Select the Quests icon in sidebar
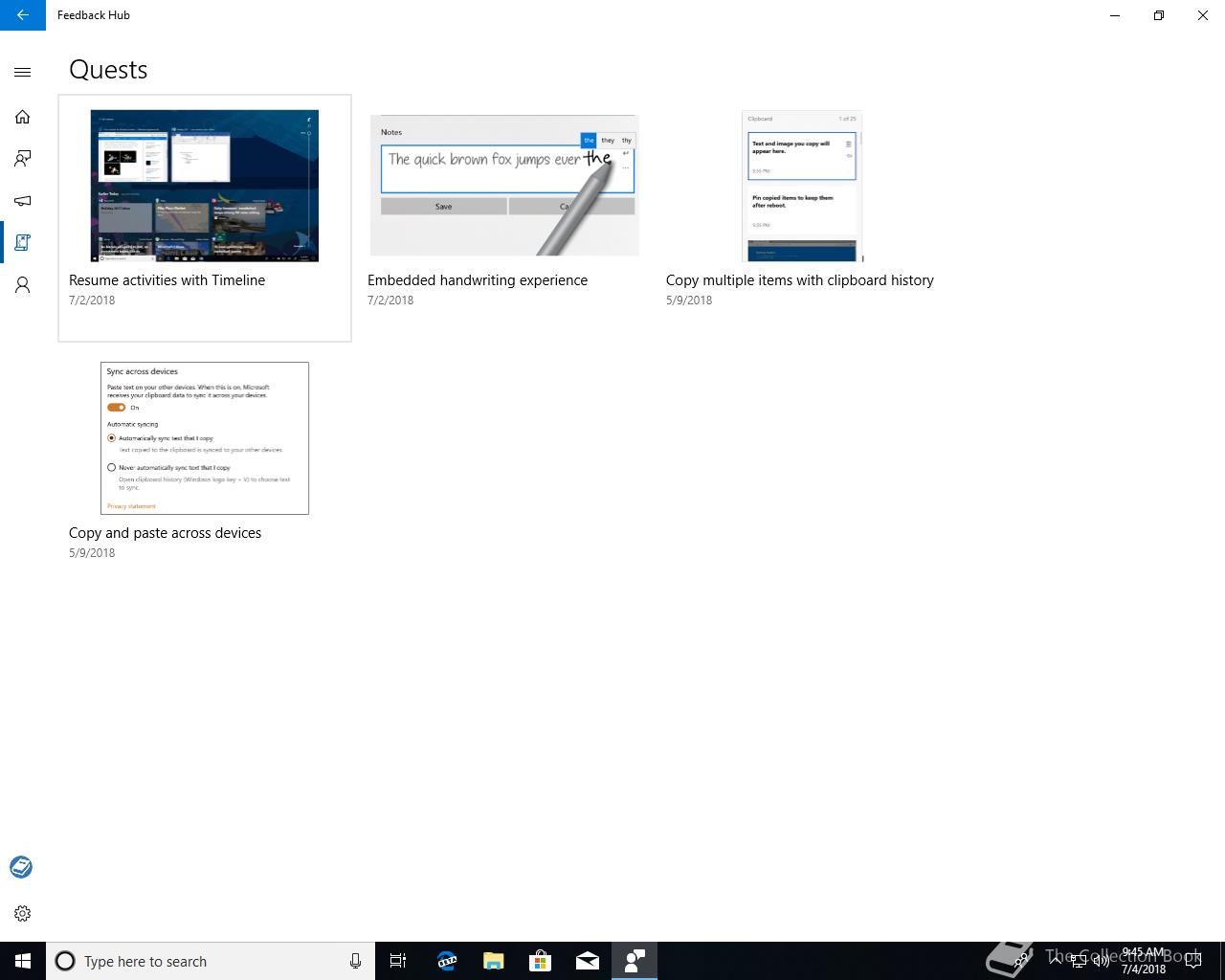Screen dimensions: 1225x980 23,243
